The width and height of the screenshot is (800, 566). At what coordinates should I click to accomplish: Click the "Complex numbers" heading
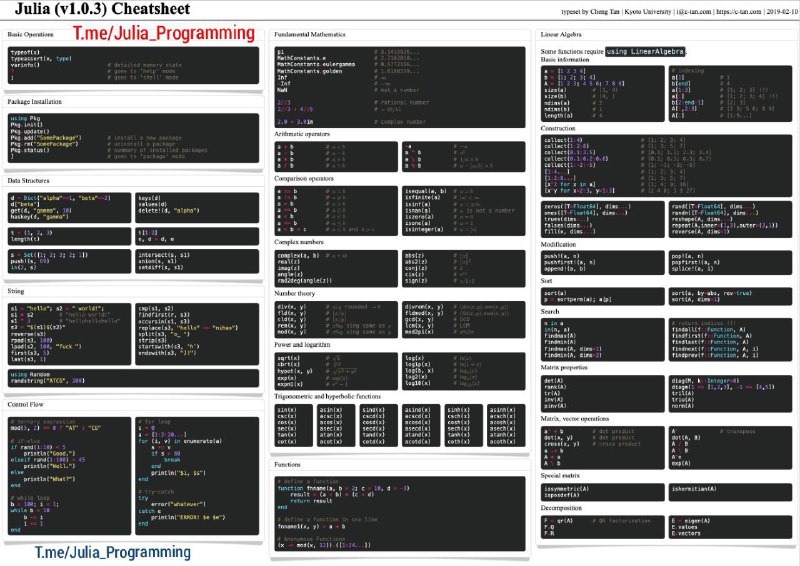click(x=298, y=242)
